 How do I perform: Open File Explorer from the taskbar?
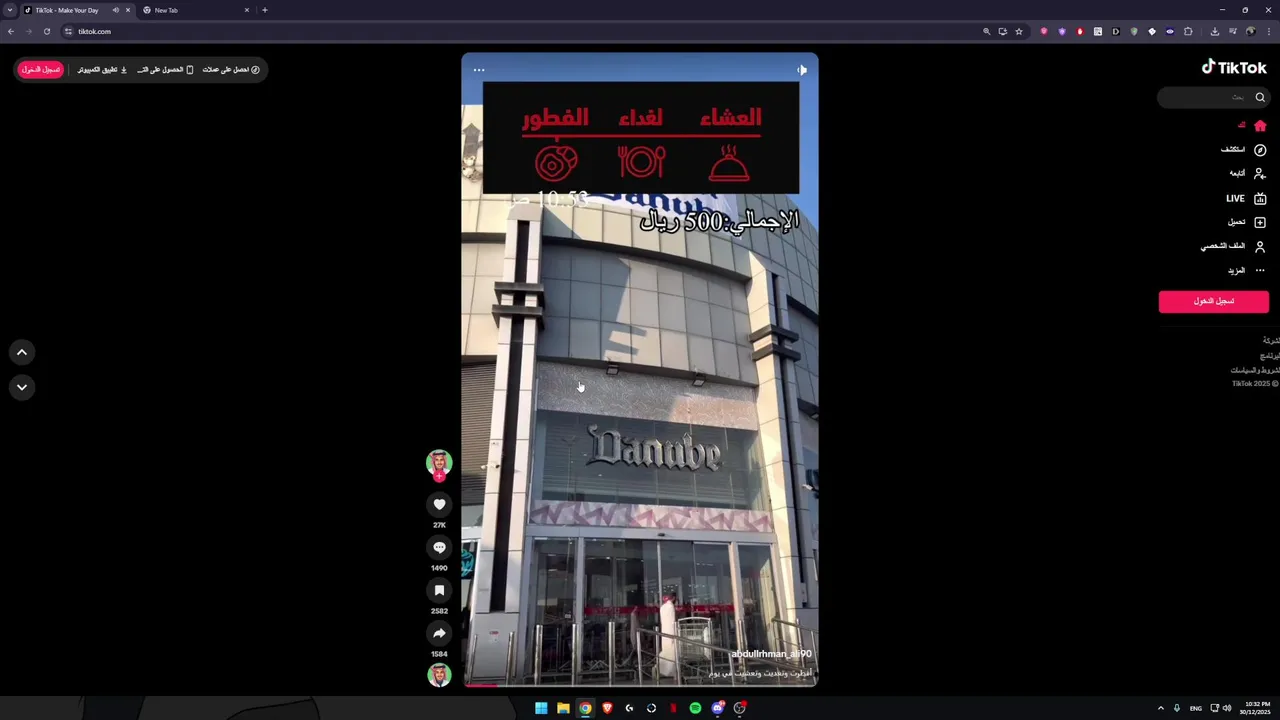point(563,708)
